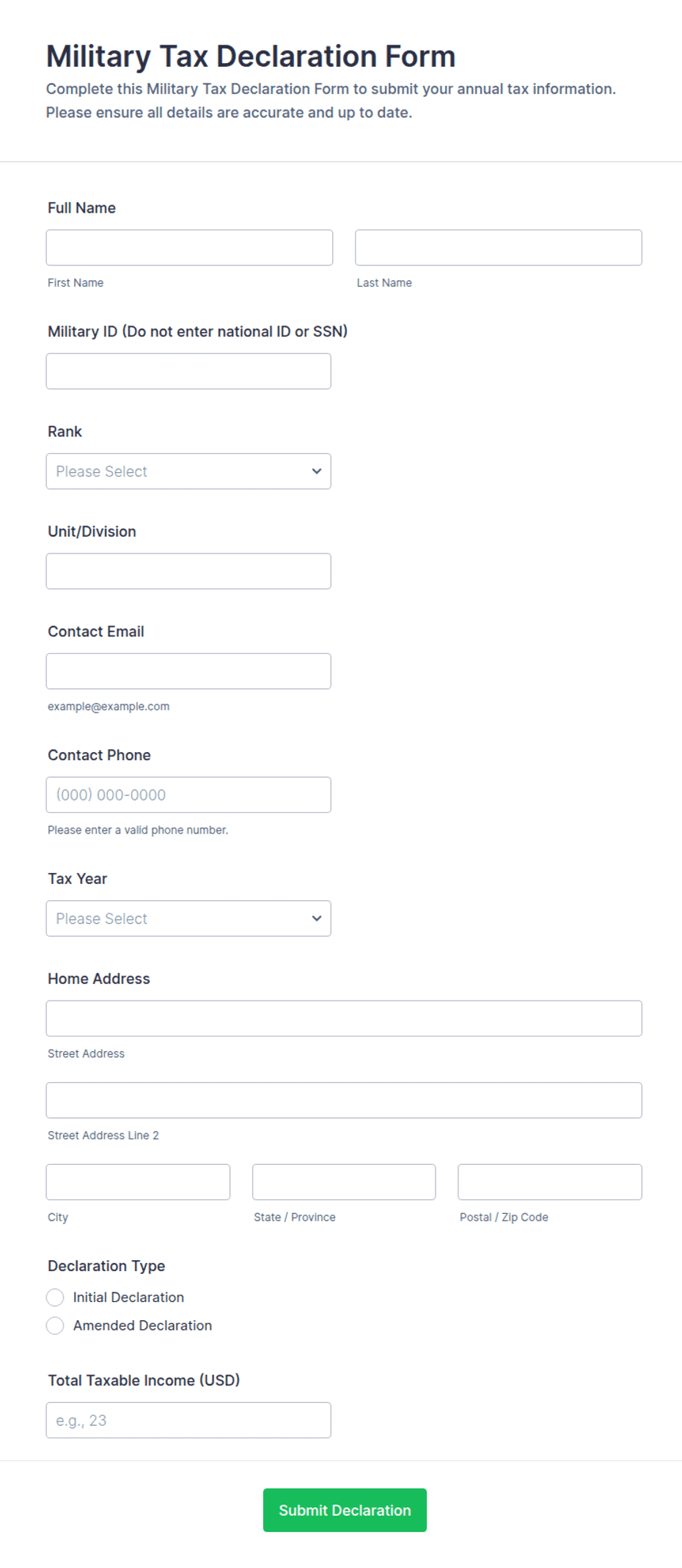Select the Contact Email field

[188, 671]
